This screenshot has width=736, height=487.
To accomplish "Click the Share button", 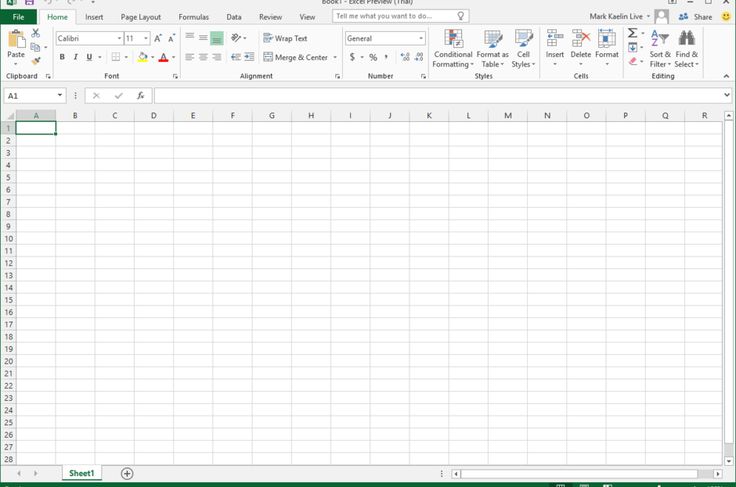I will (x=698, y=17).
